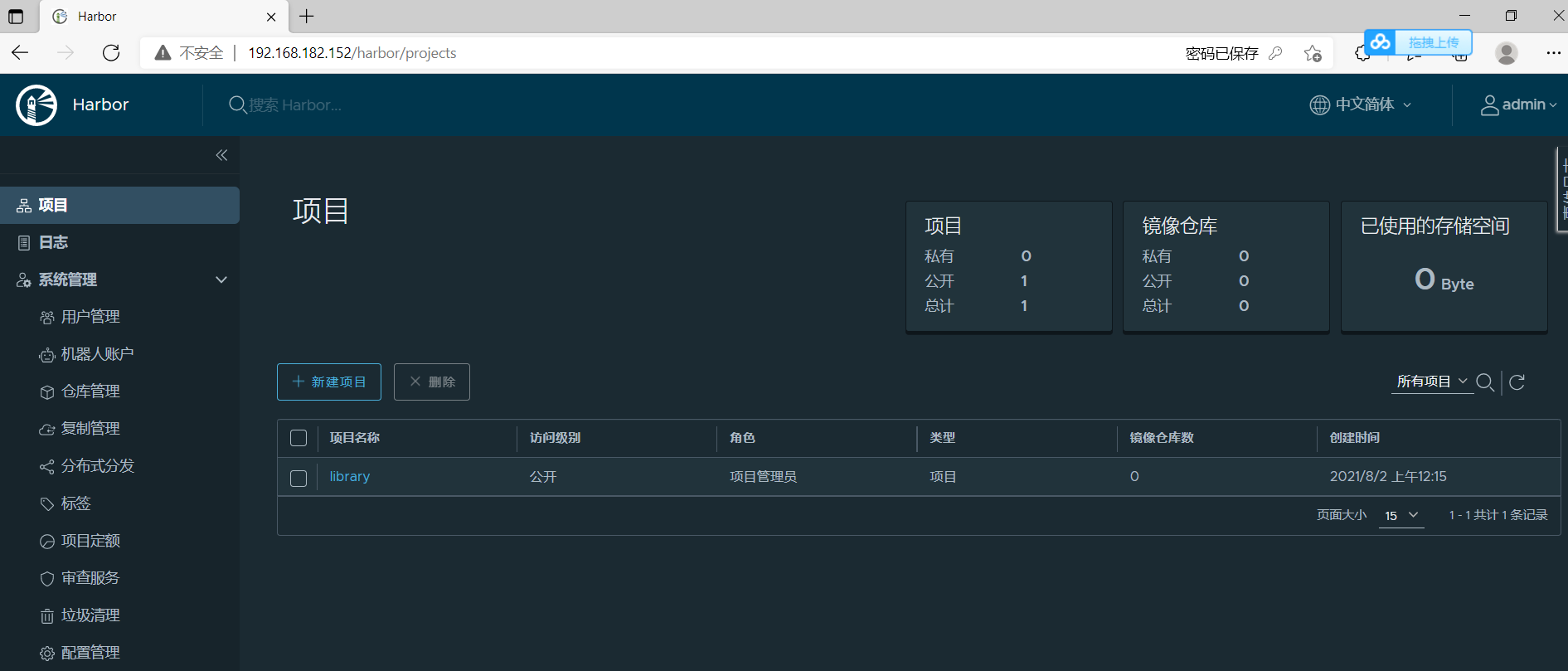
Task: Refresh the project list
Action: pyautogui.click(x=1517, y=382)
